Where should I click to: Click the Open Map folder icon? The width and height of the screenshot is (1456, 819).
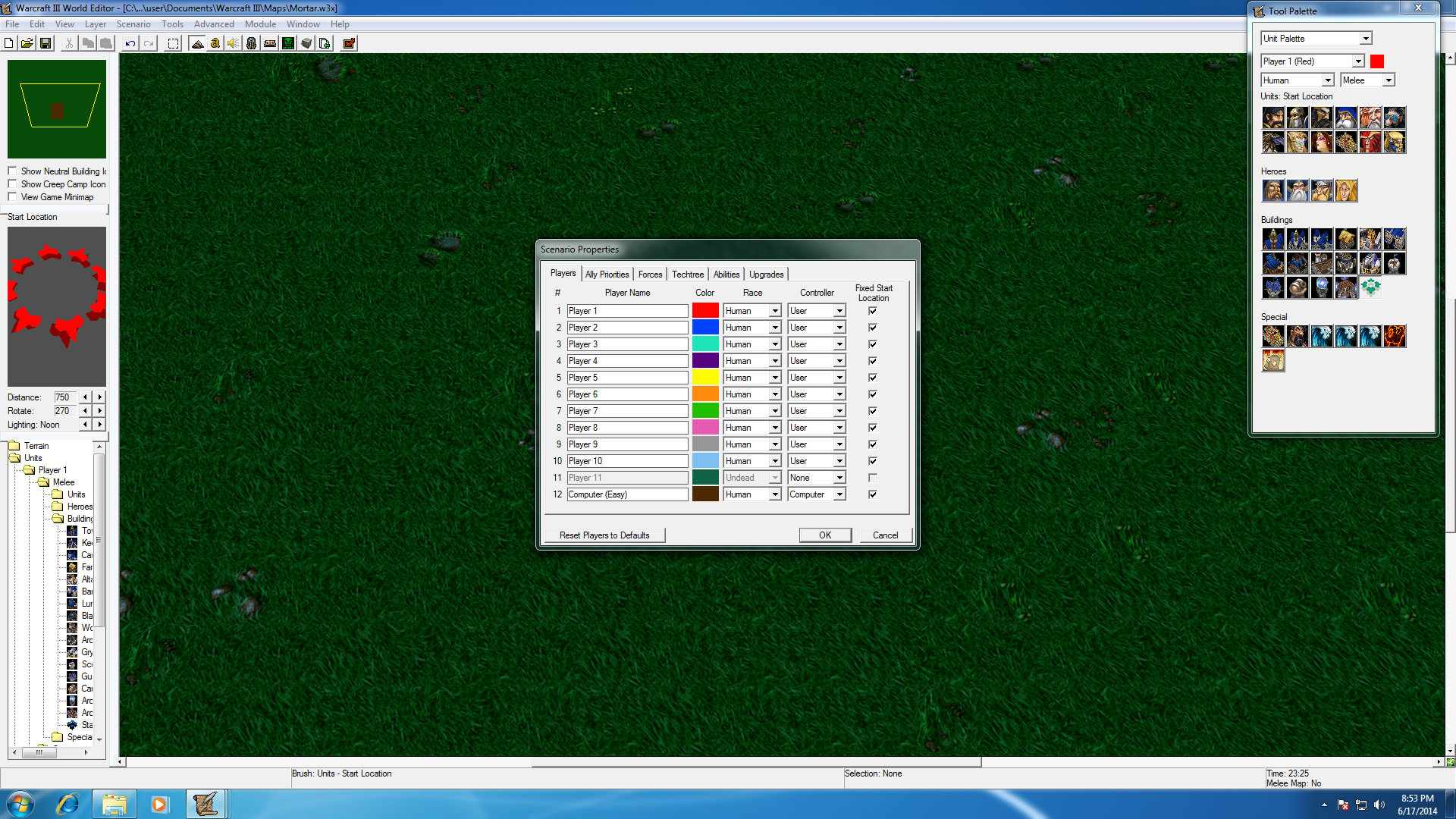click(x=27, y=43)
